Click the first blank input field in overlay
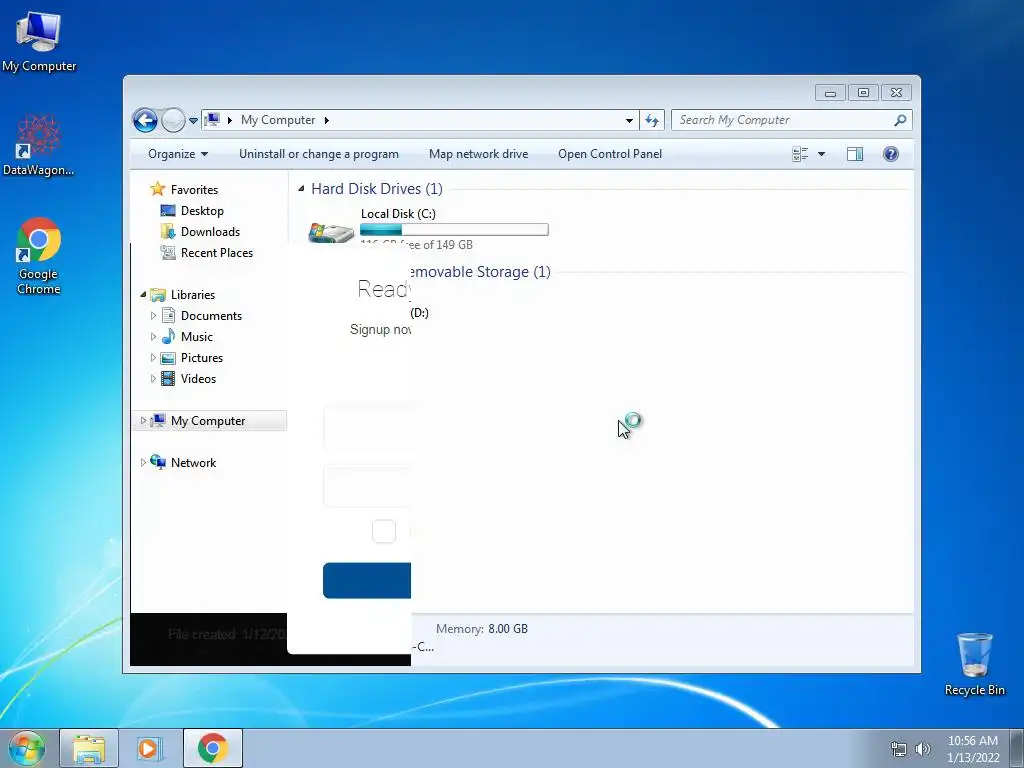Viewport: 1024px width, 768px height. [x=367, y=426]
